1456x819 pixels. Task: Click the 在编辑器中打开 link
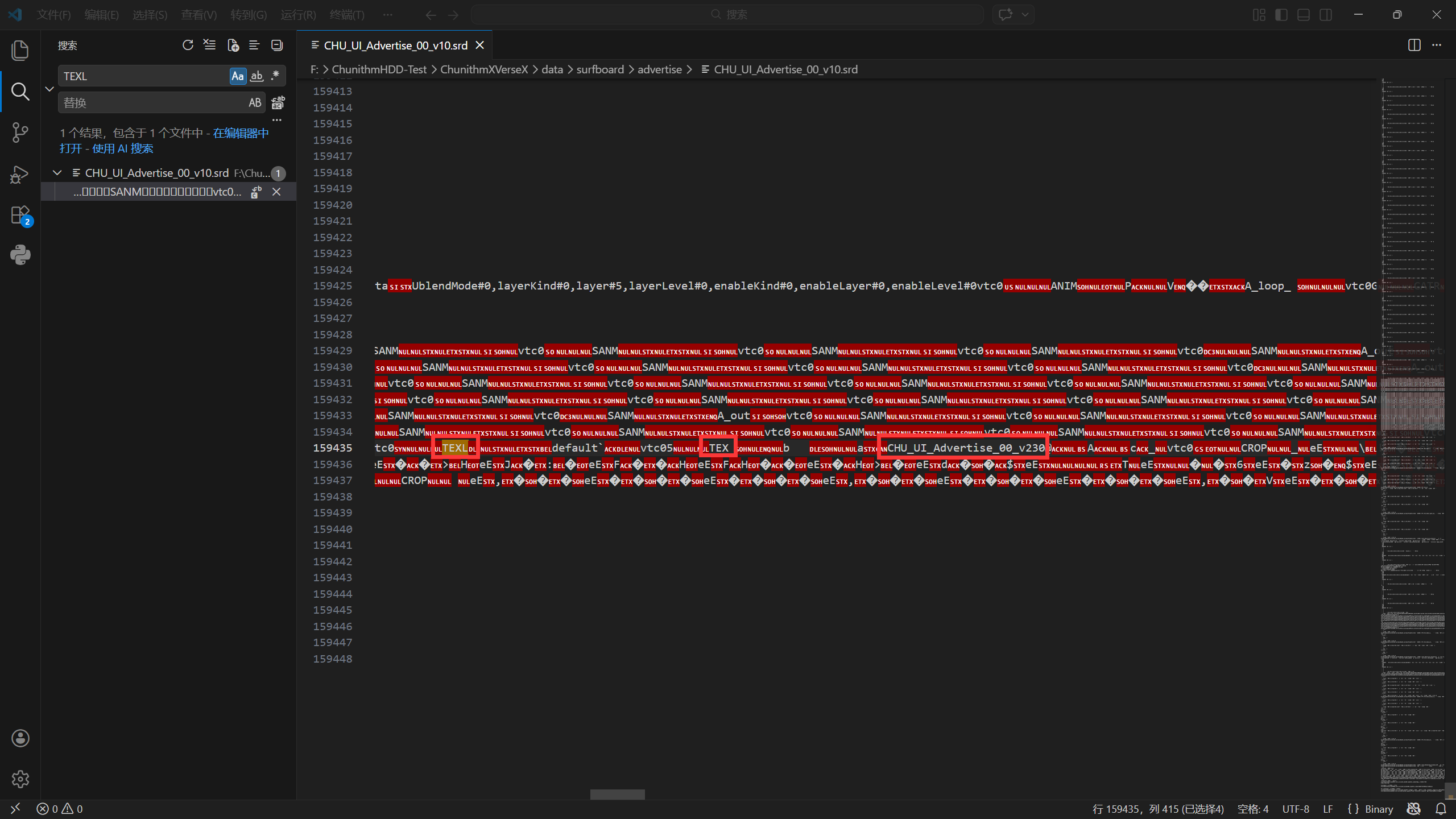tap(241, 133)
